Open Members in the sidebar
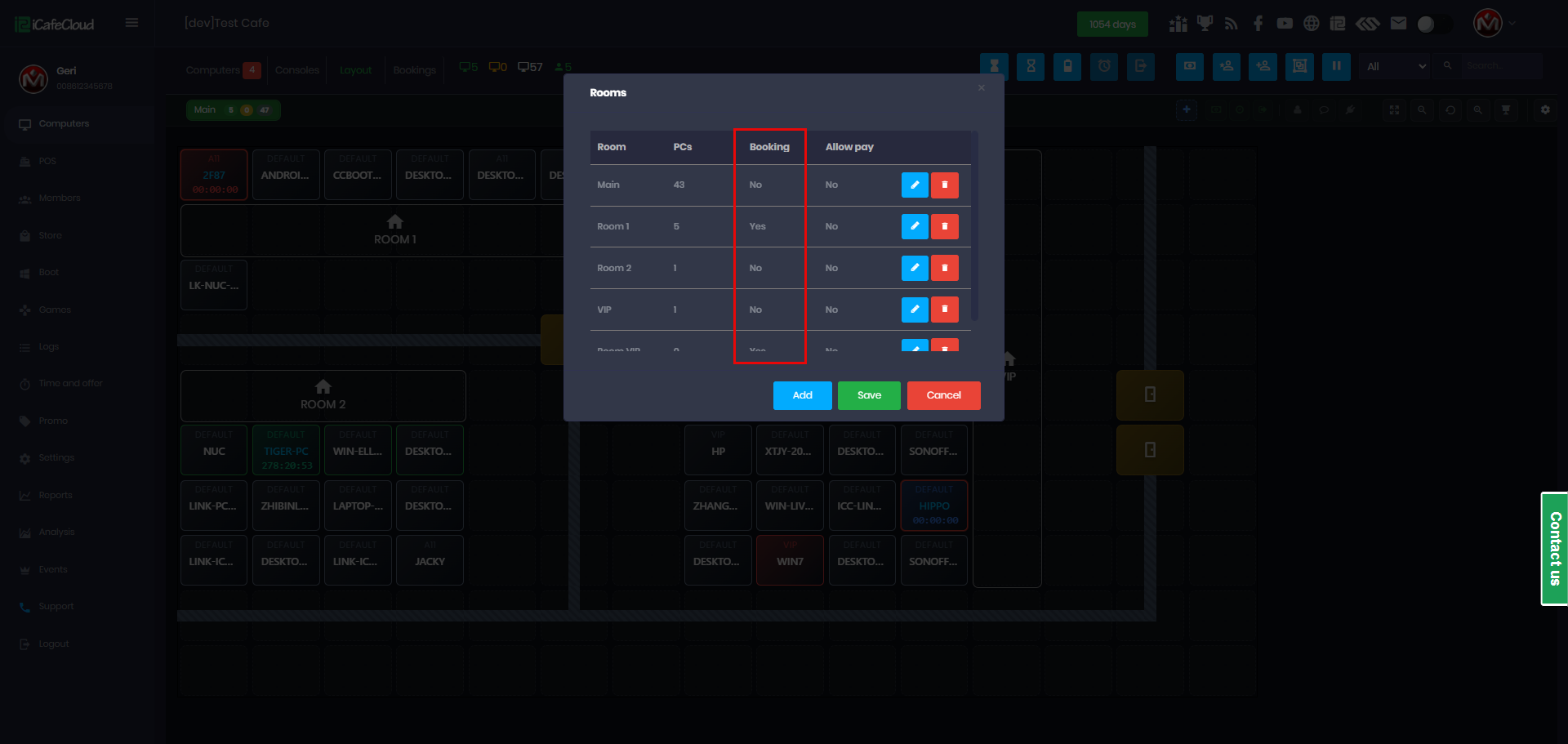This screenshot has height=744, width=1568. (x=60, y=198)
